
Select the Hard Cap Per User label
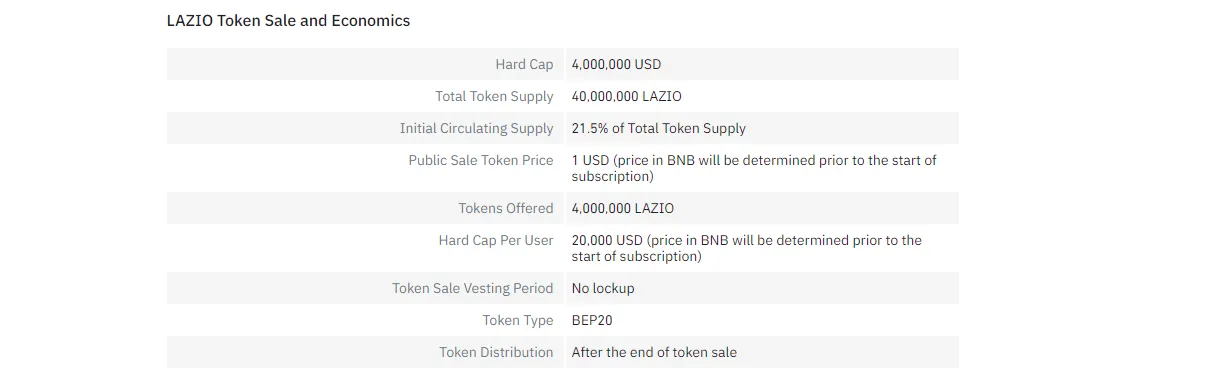(x=496, y=240)
